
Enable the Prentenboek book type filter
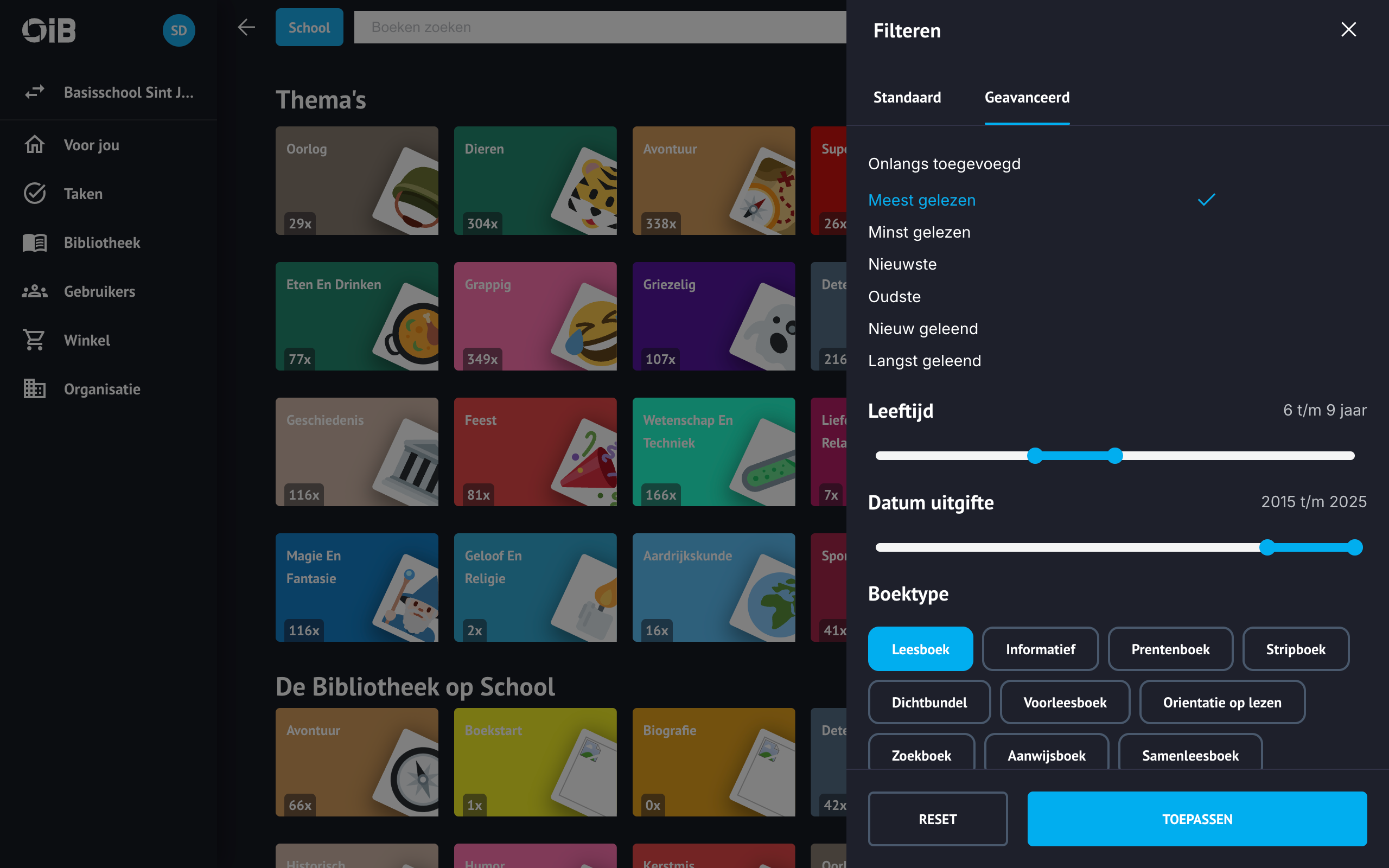tap(1170, 649)
